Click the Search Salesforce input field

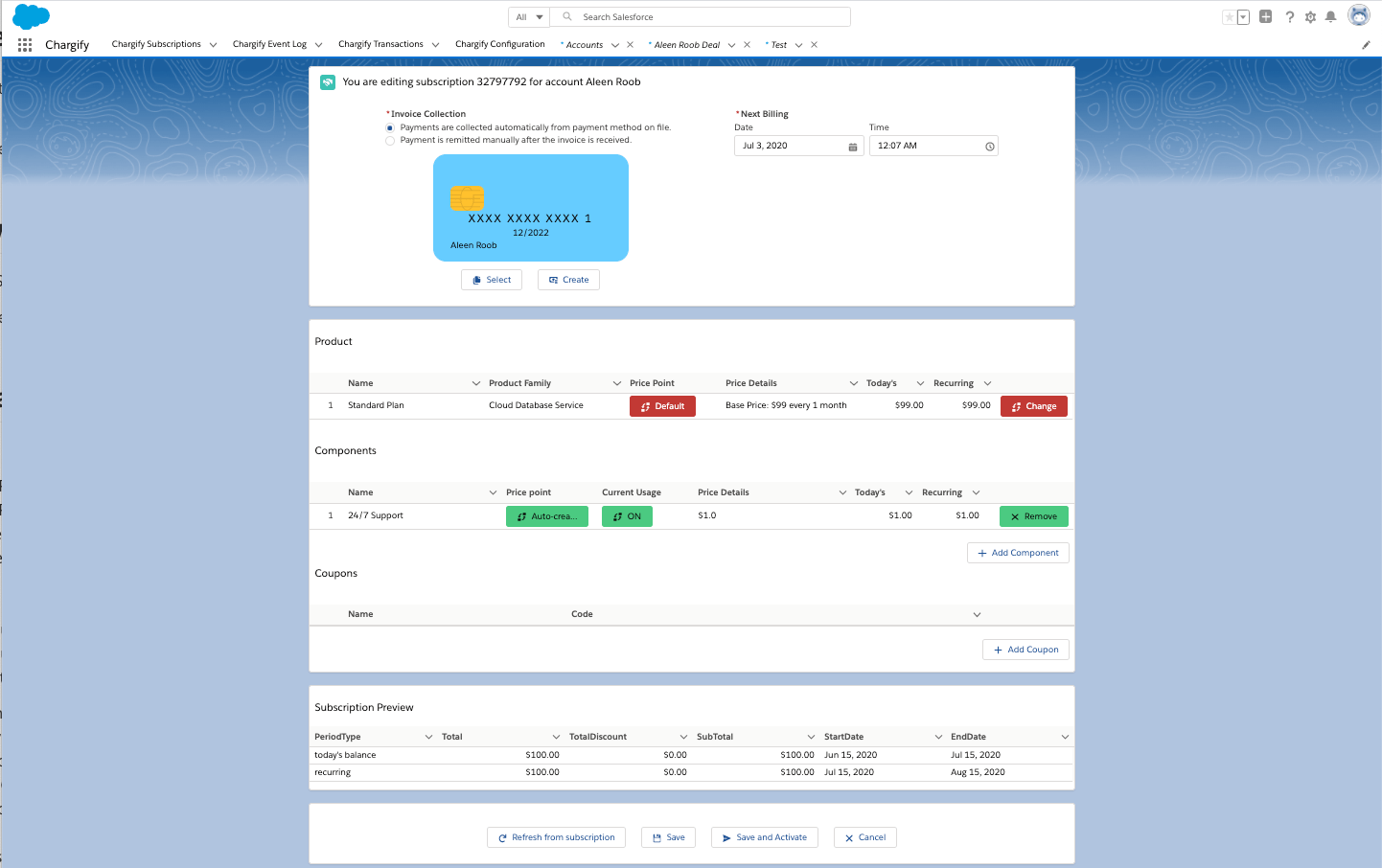(709, 17)
